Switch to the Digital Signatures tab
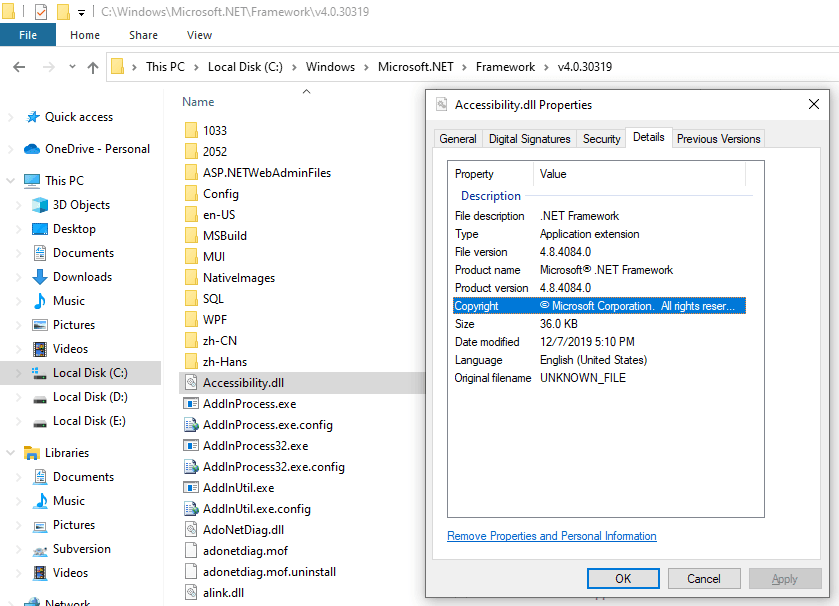 click(530, 139)
